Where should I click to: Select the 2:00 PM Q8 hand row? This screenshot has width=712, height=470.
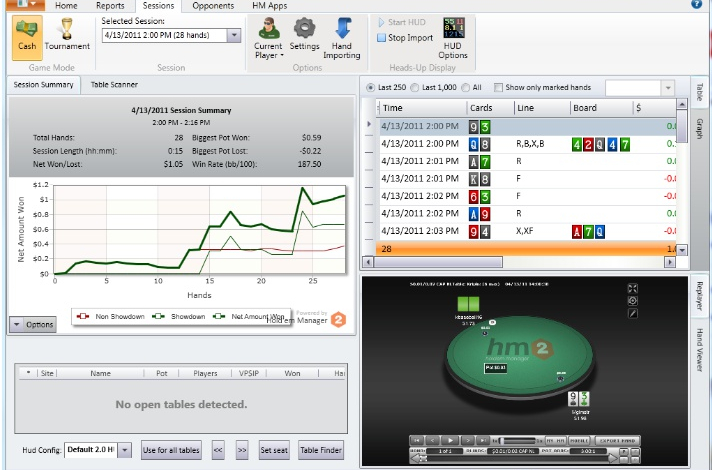pyautogui.click(x=528, y=144)
